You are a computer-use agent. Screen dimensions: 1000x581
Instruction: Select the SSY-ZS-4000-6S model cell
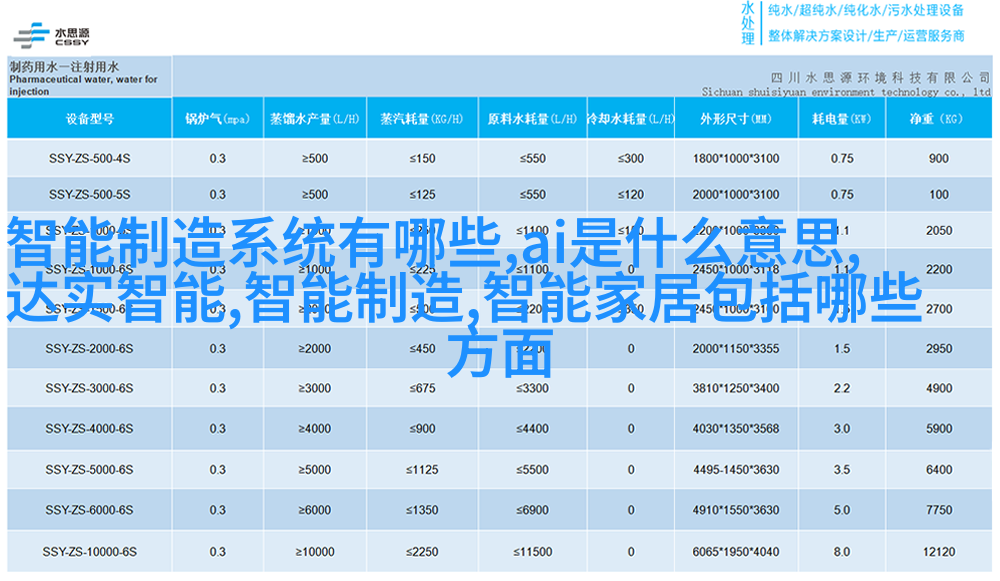(x=89, y=429)
